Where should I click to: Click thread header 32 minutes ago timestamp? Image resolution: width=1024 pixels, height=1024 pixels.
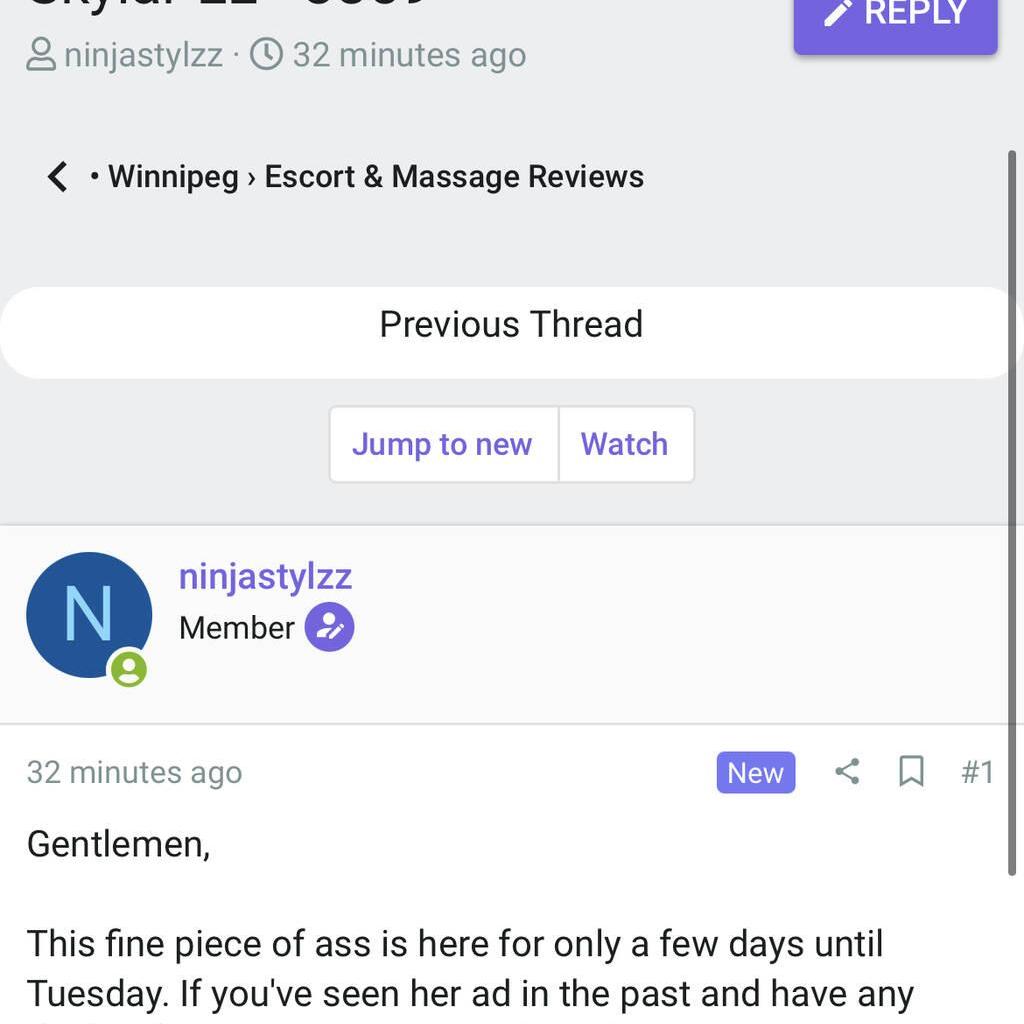tap(409, 55)
